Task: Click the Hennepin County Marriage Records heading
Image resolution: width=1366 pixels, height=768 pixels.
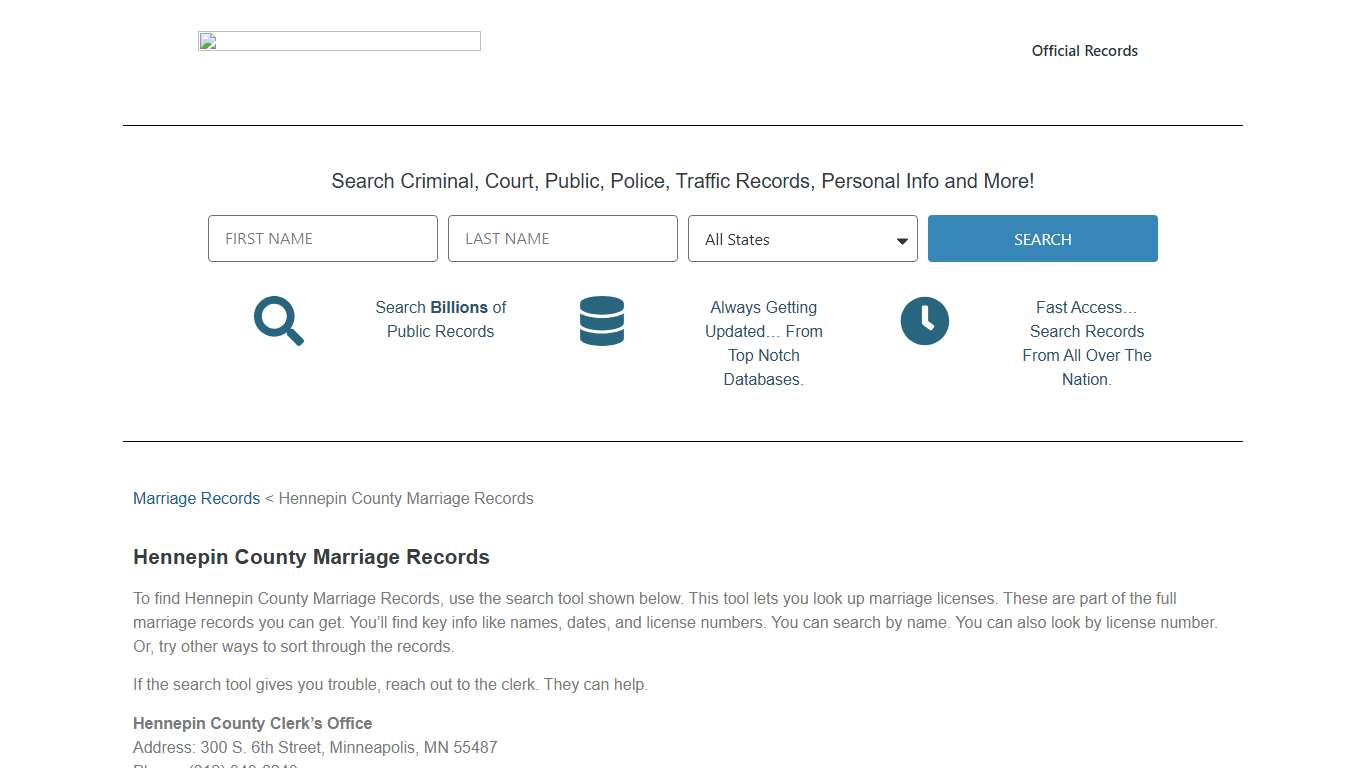Action: click(311, 557)
